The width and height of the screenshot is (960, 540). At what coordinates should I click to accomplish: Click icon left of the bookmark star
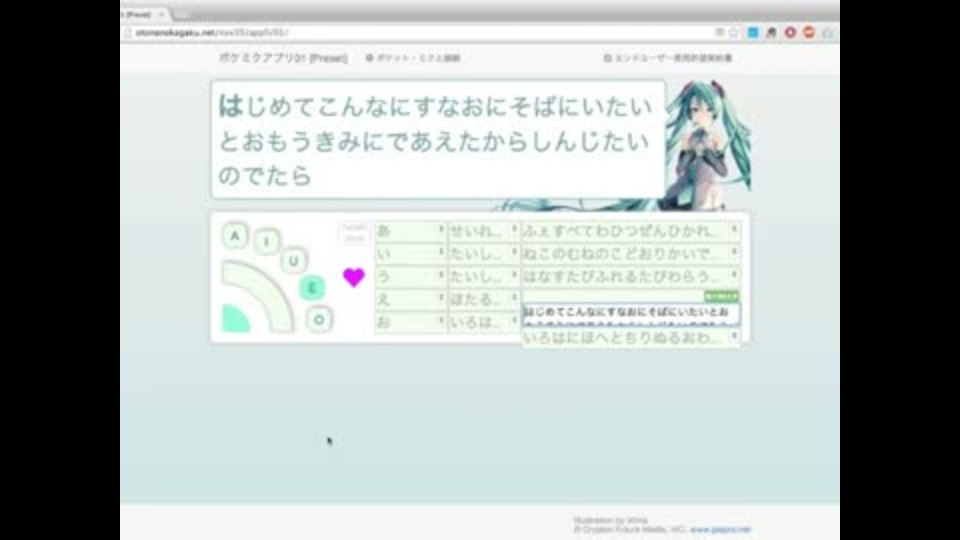[719, 32]
